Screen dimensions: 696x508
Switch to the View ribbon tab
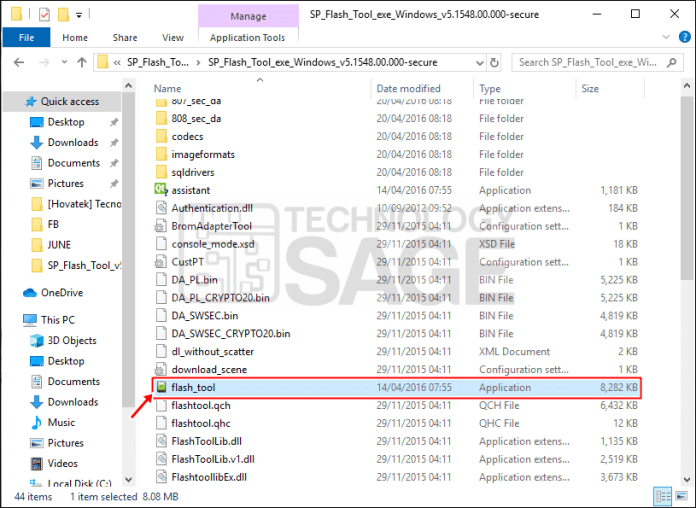click(173, 38)
